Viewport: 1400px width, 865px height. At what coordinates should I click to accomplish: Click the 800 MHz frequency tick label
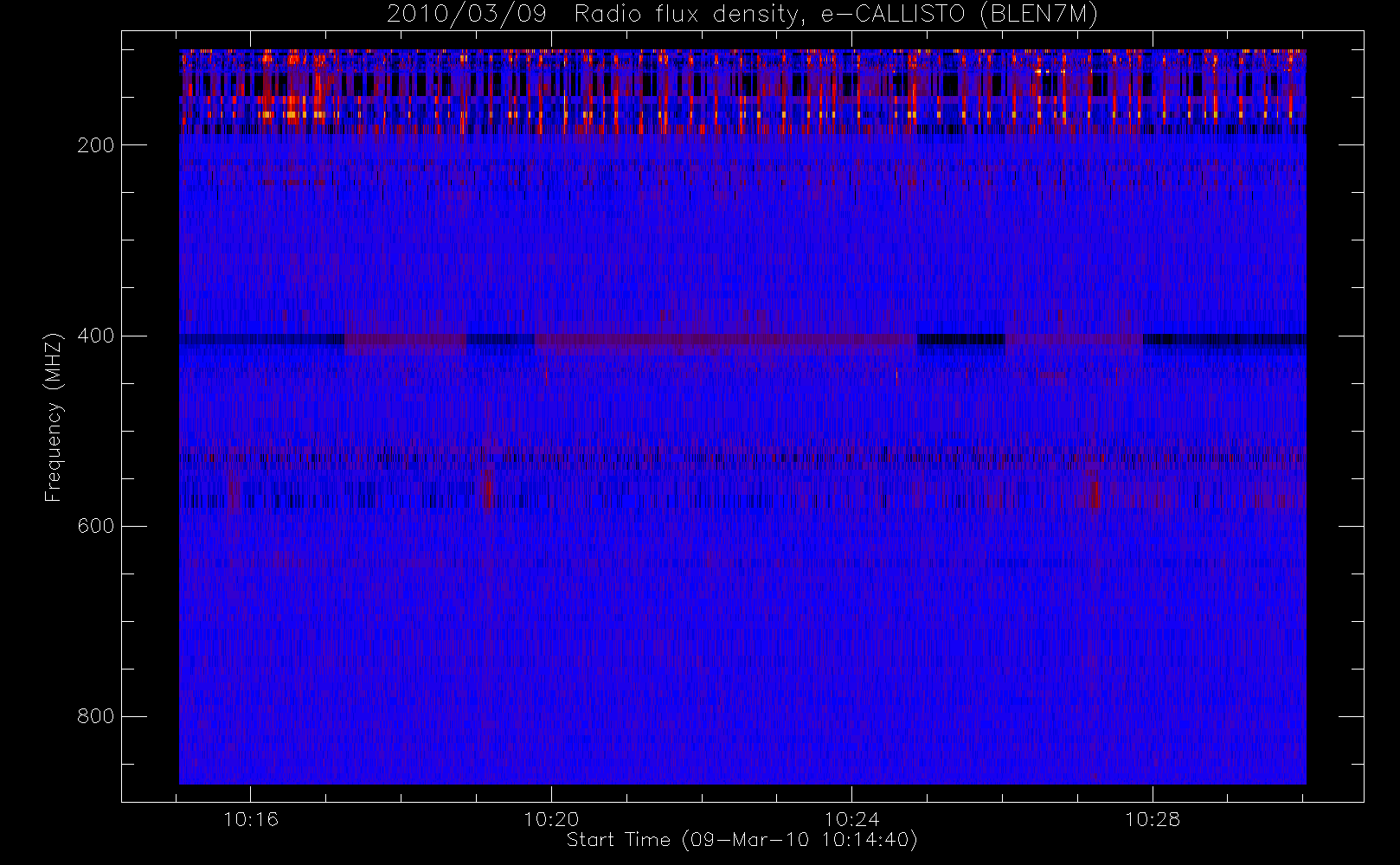96,716
